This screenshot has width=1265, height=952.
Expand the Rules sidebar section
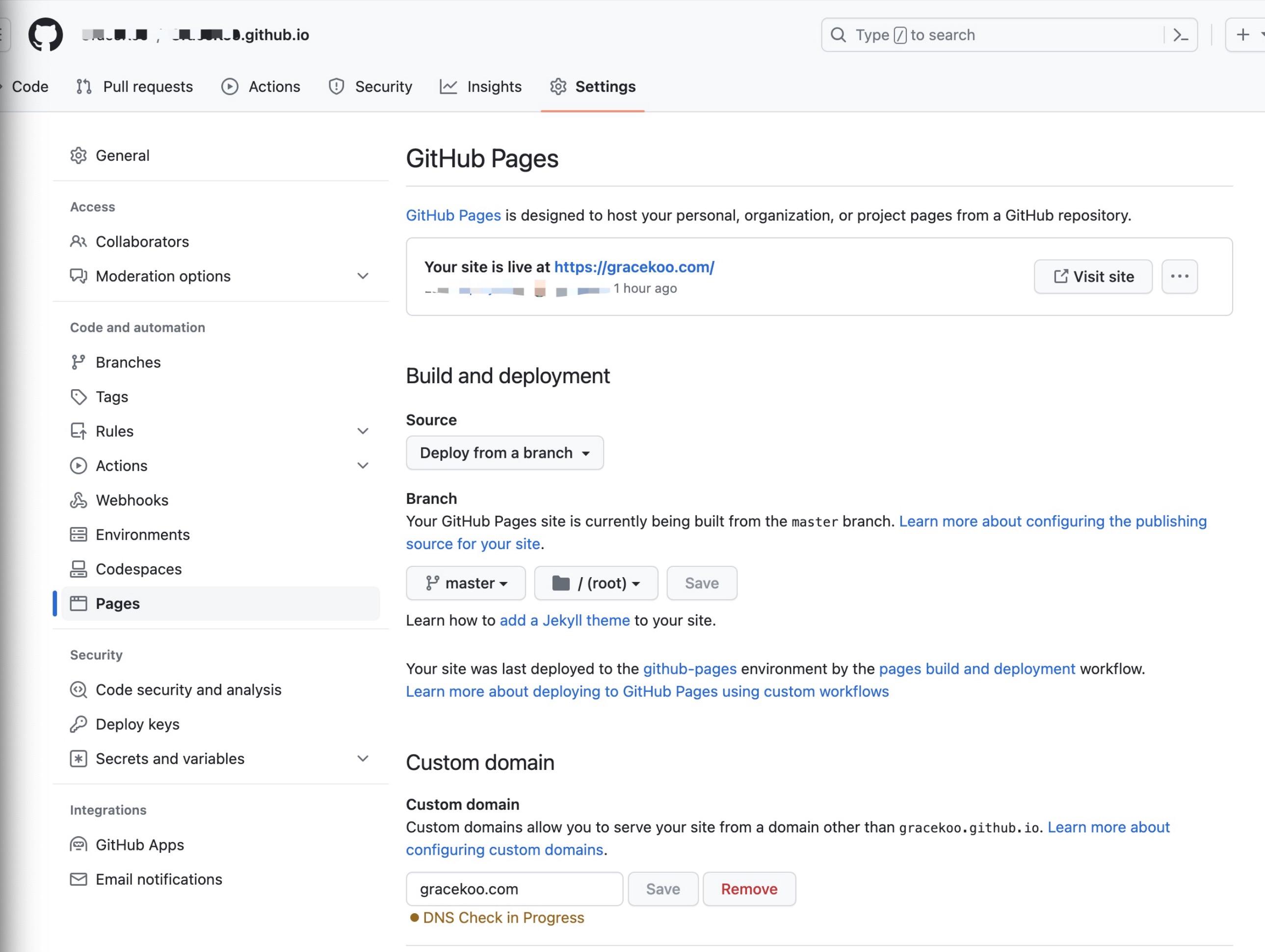(363, 430)
